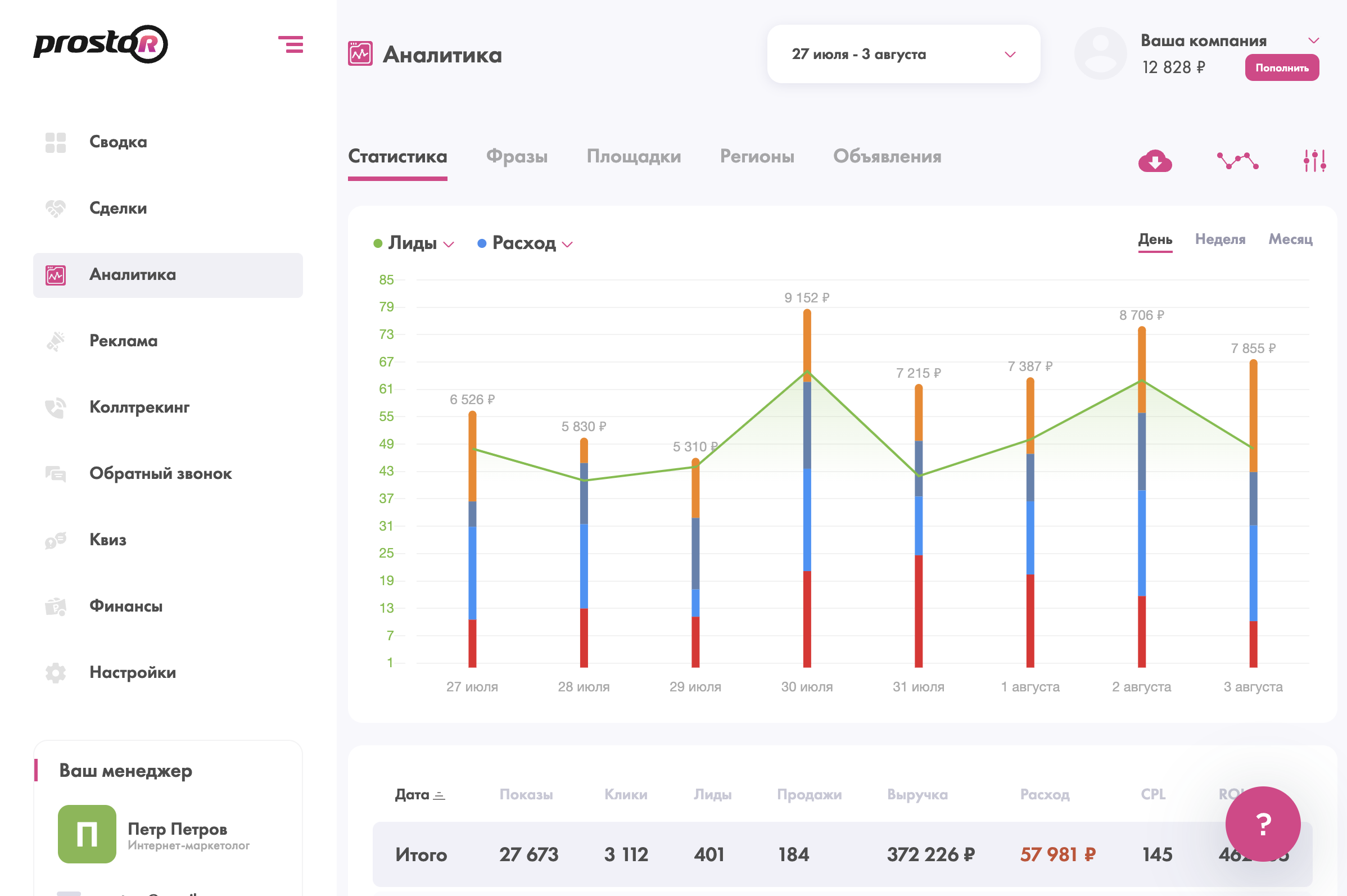Click the Сделки handshake icon
Screen dimensions: 1347x896
pos(56,209)
